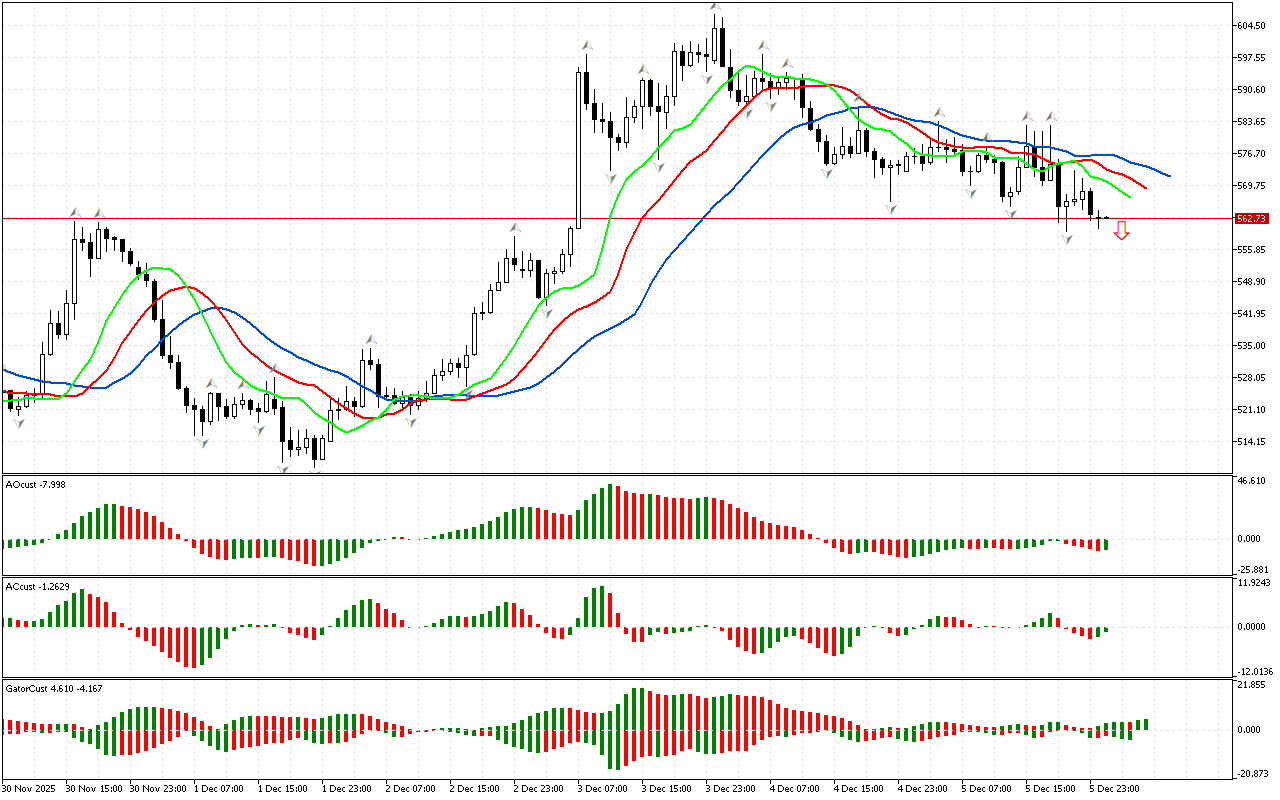Select the current price label 562.73
The image size is (1280, 800).
tap(1252, 218)
